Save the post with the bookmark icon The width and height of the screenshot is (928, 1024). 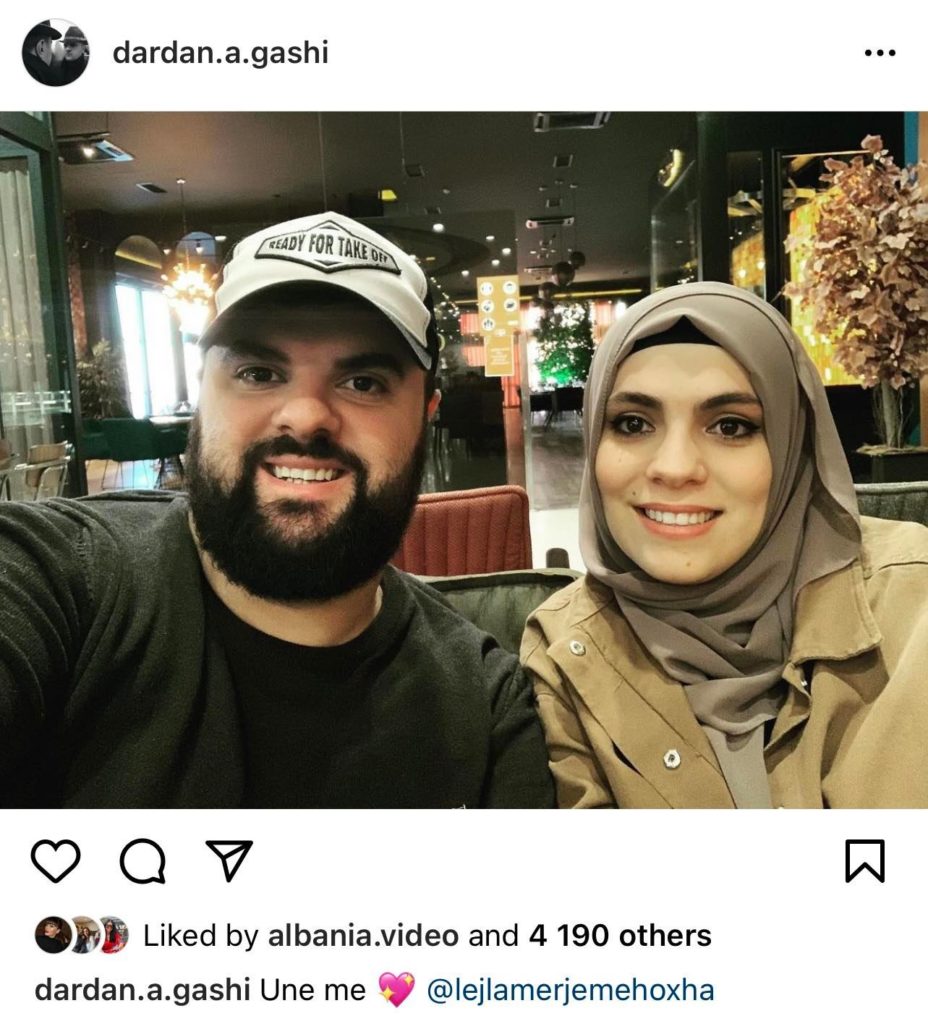pos(865,861)
